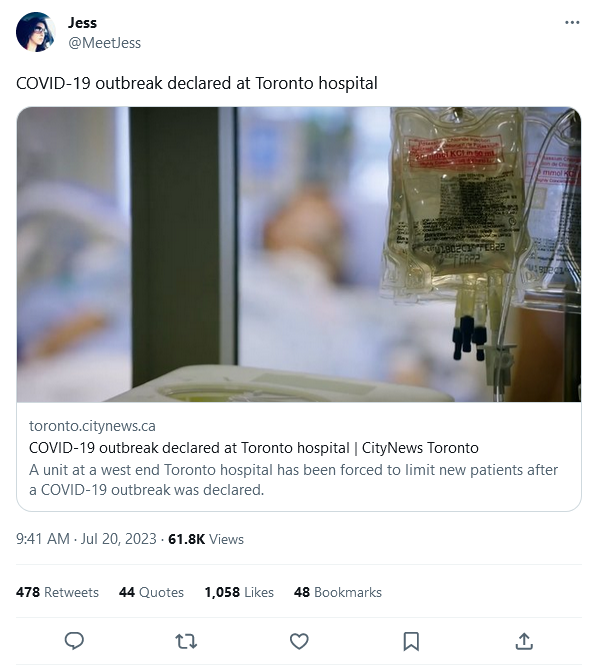The image size is (598, 665).
Task: Open the @MeetJess handle link
Action: pyautogui.click(x=104, y=43)
